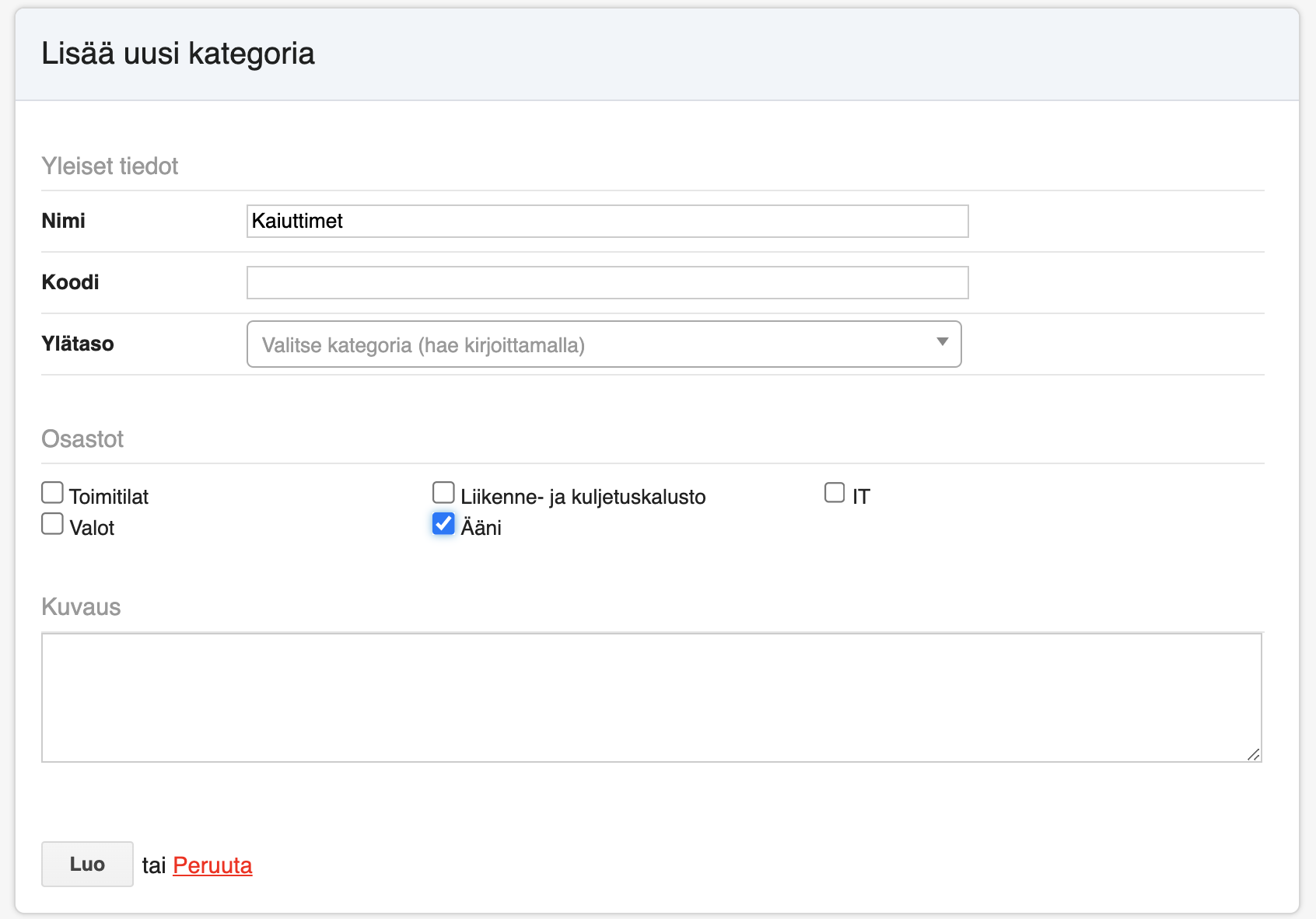Click the Liikenne- ja kuljetuskalusto label text

583,497
